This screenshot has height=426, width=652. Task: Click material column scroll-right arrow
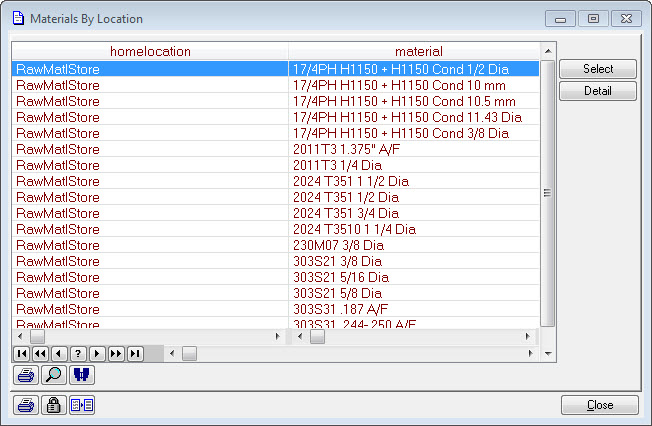tap(528, 337)
